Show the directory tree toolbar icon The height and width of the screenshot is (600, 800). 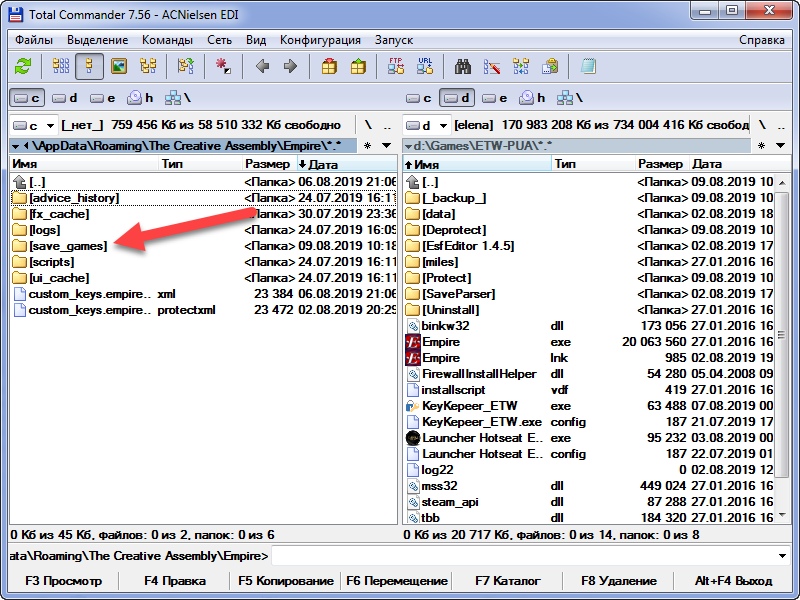148,66
